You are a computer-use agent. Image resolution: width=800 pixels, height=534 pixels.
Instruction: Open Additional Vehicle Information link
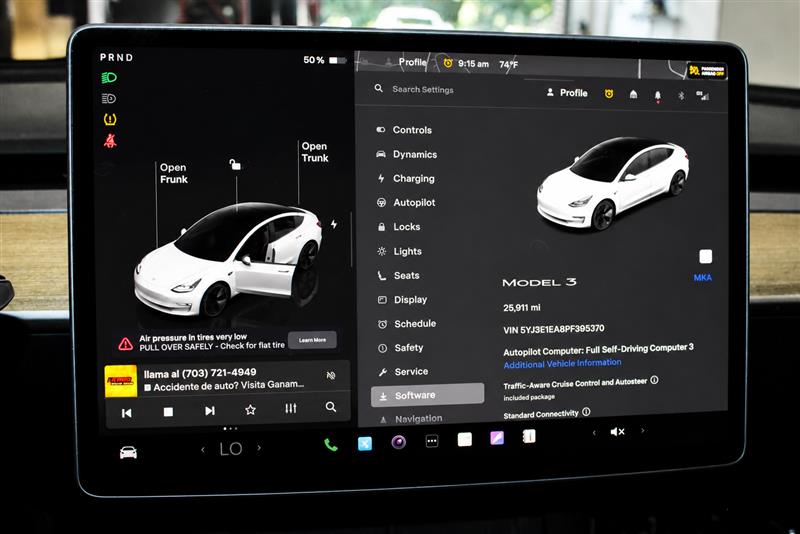562,363
